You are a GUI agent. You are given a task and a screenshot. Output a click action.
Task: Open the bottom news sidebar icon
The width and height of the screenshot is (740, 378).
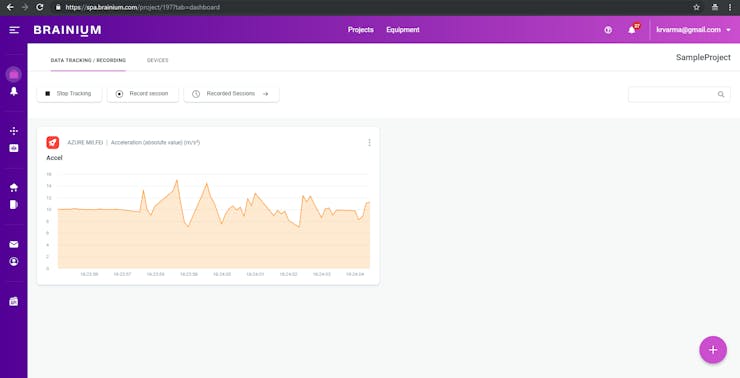point(14,301)
